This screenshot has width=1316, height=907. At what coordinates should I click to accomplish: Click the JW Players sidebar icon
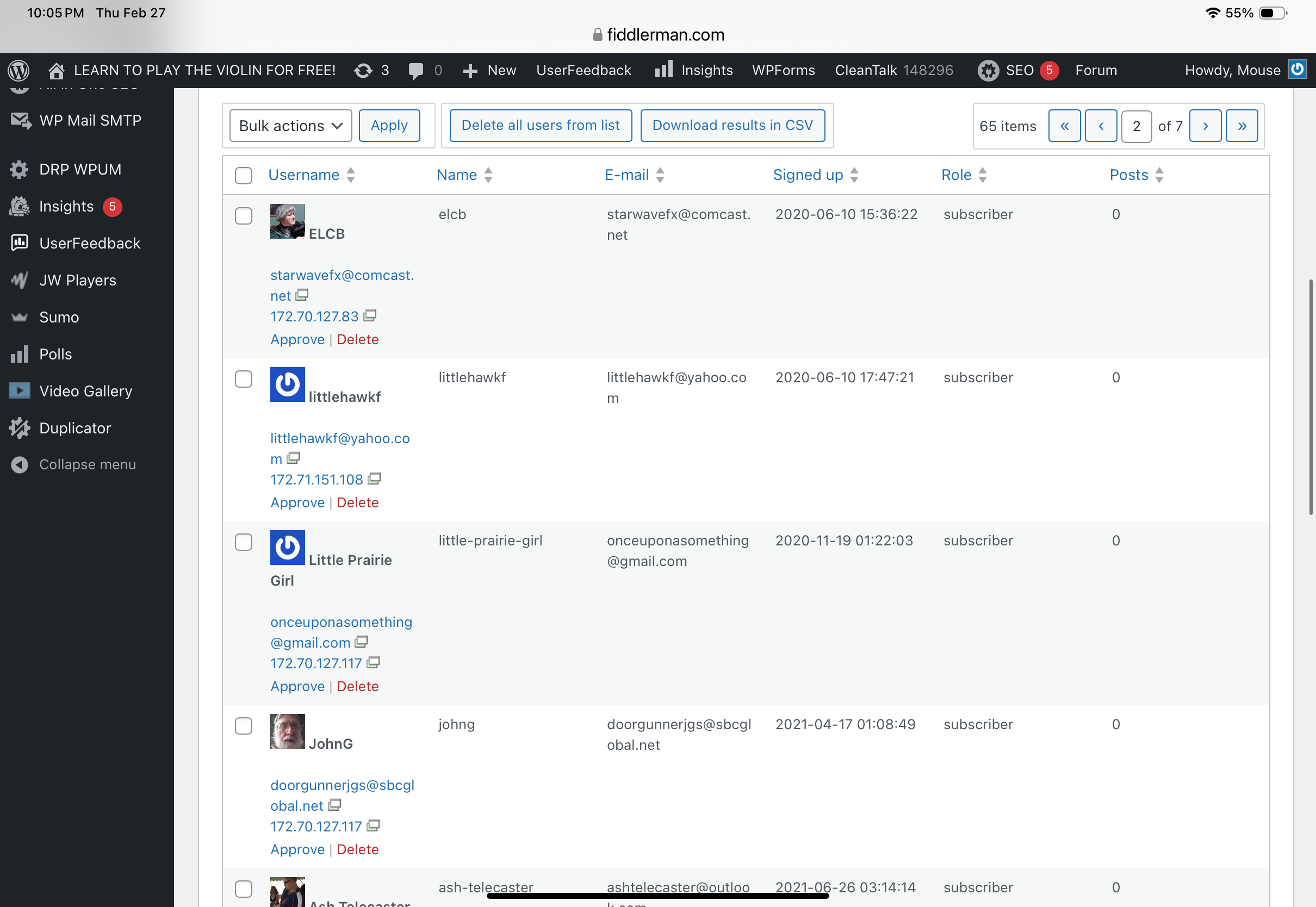click(20, 280)
